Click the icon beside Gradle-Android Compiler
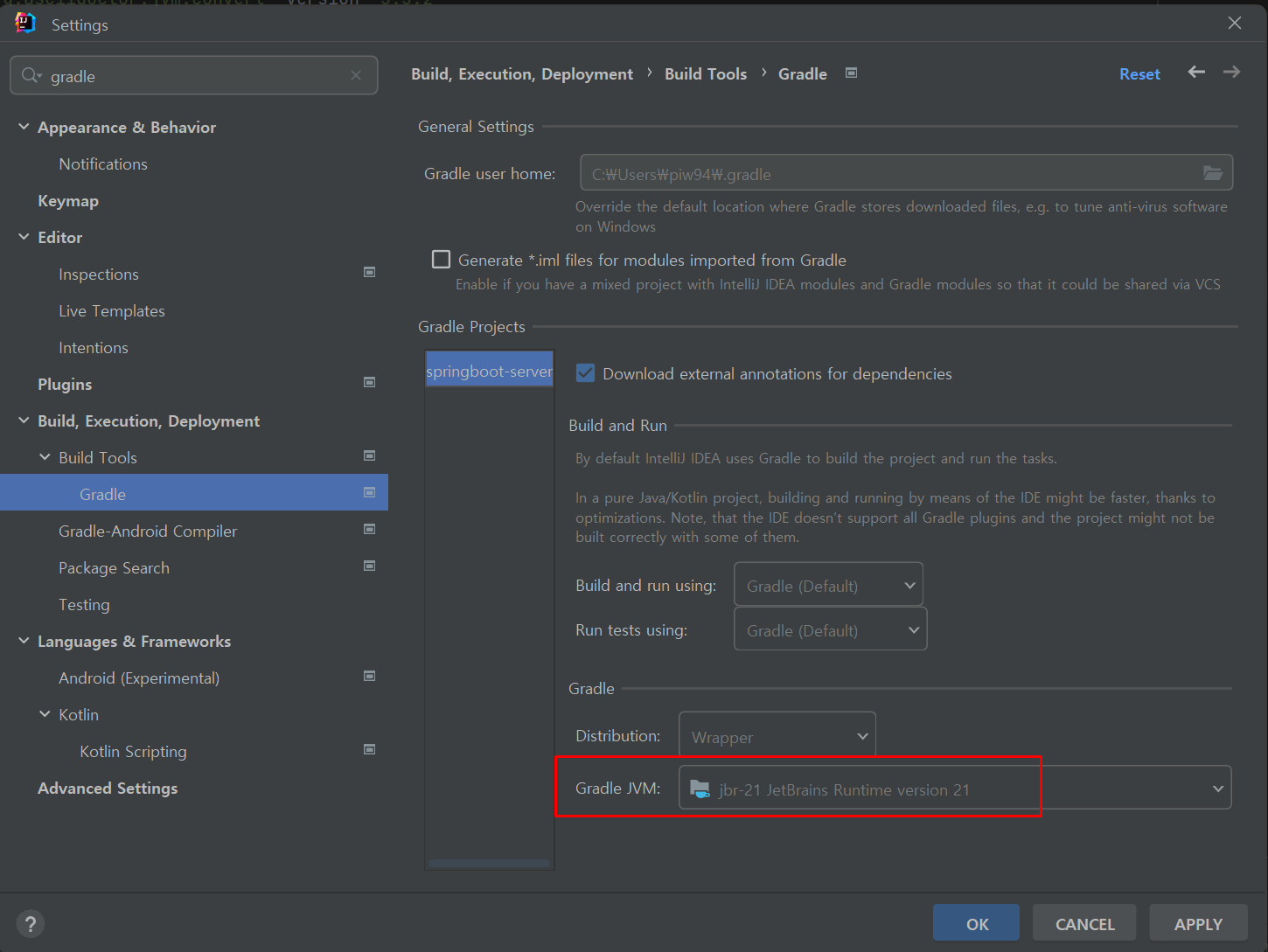Viewport: 1268px width, 952px height. (370, 530)
